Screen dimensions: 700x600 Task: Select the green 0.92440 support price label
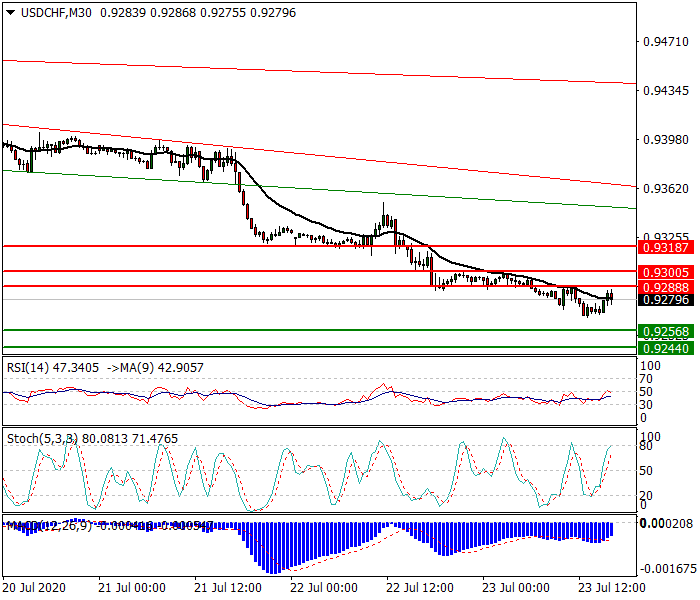click(666, 348)
